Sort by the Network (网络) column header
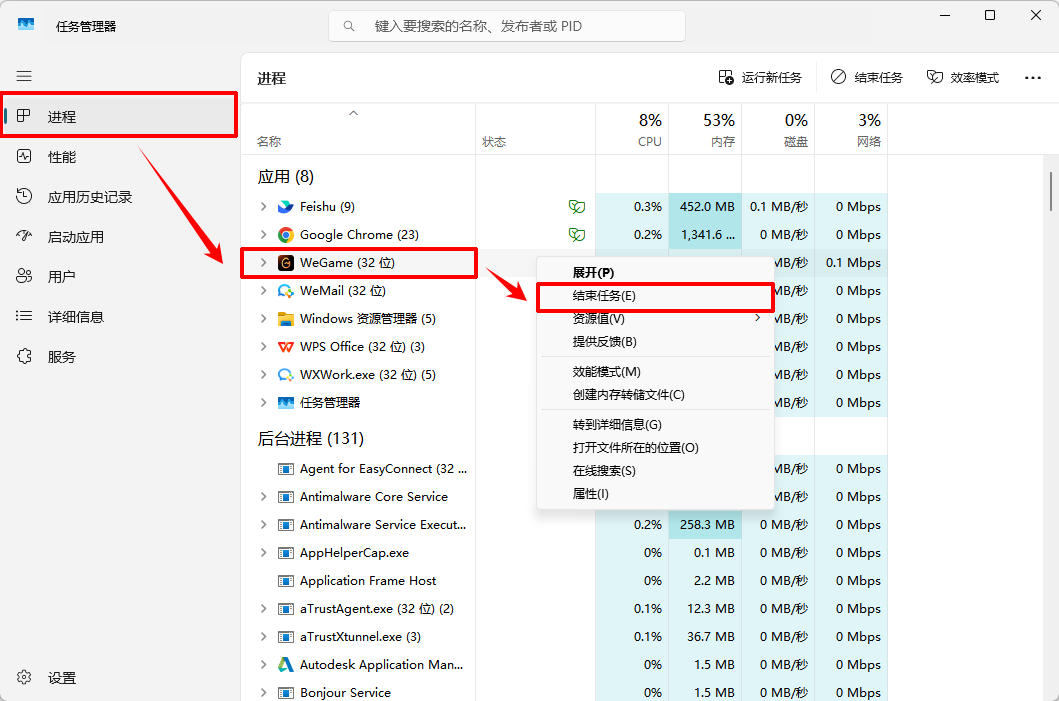Viewport: 1059px width, 701px height. (x=851, y=129)
